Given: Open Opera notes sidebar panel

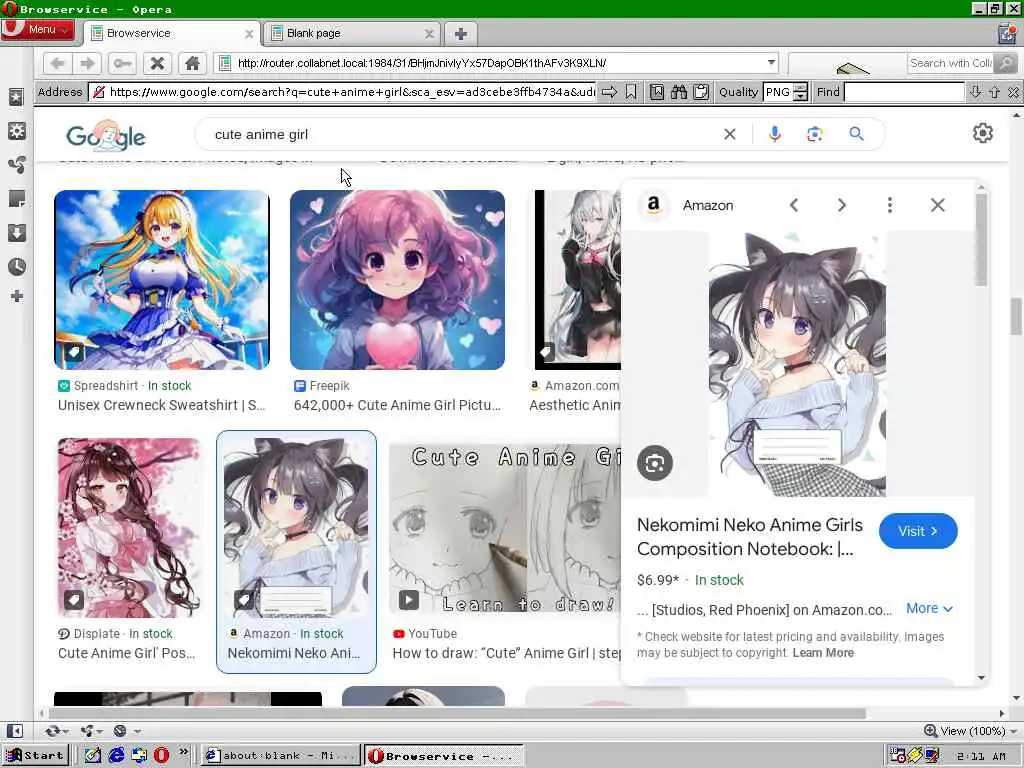Looking at the screenshot, I should [16, 199].
